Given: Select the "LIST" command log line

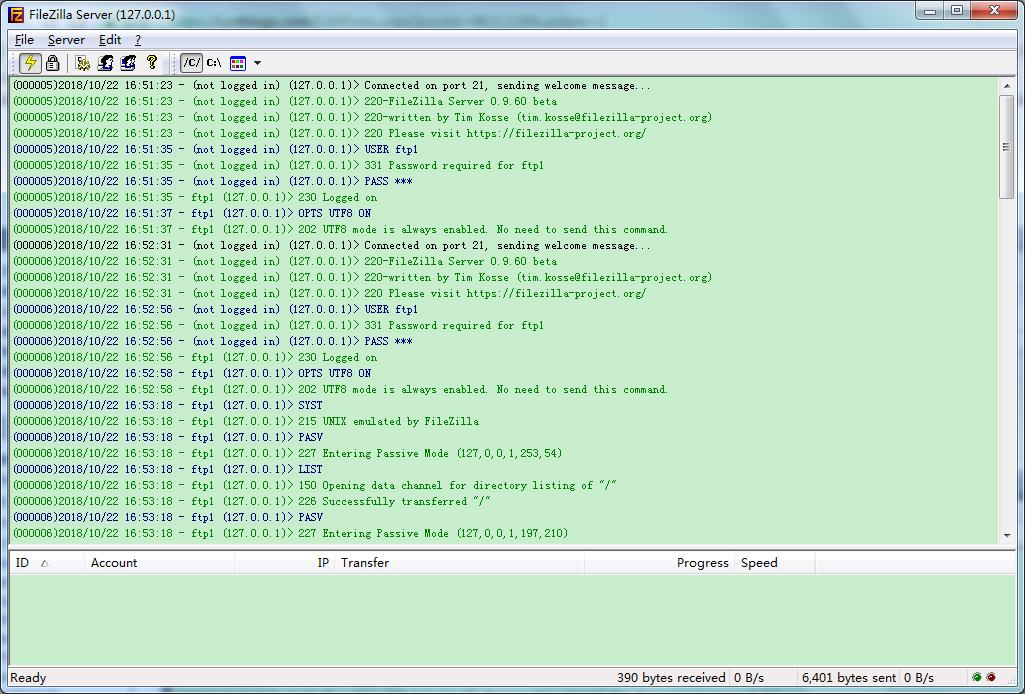Looking at the screenshot, I should 168,469.
